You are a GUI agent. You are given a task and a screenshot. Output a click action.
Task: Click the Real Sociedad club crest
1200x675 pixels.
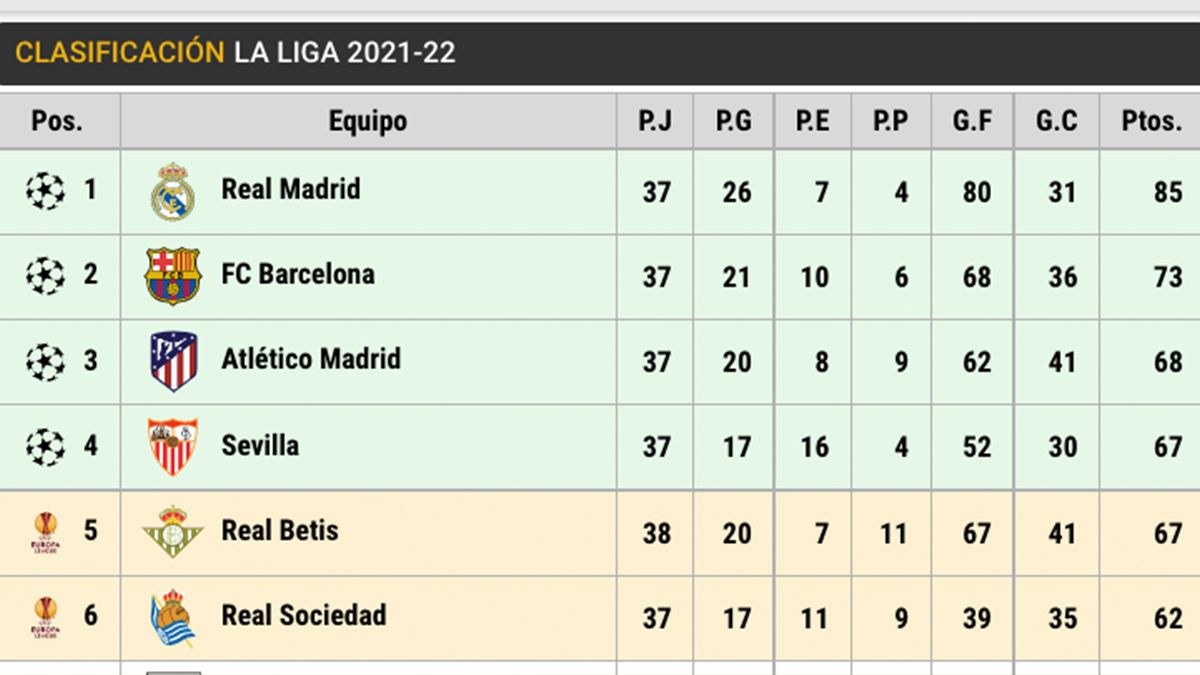(x=173, y=617)
